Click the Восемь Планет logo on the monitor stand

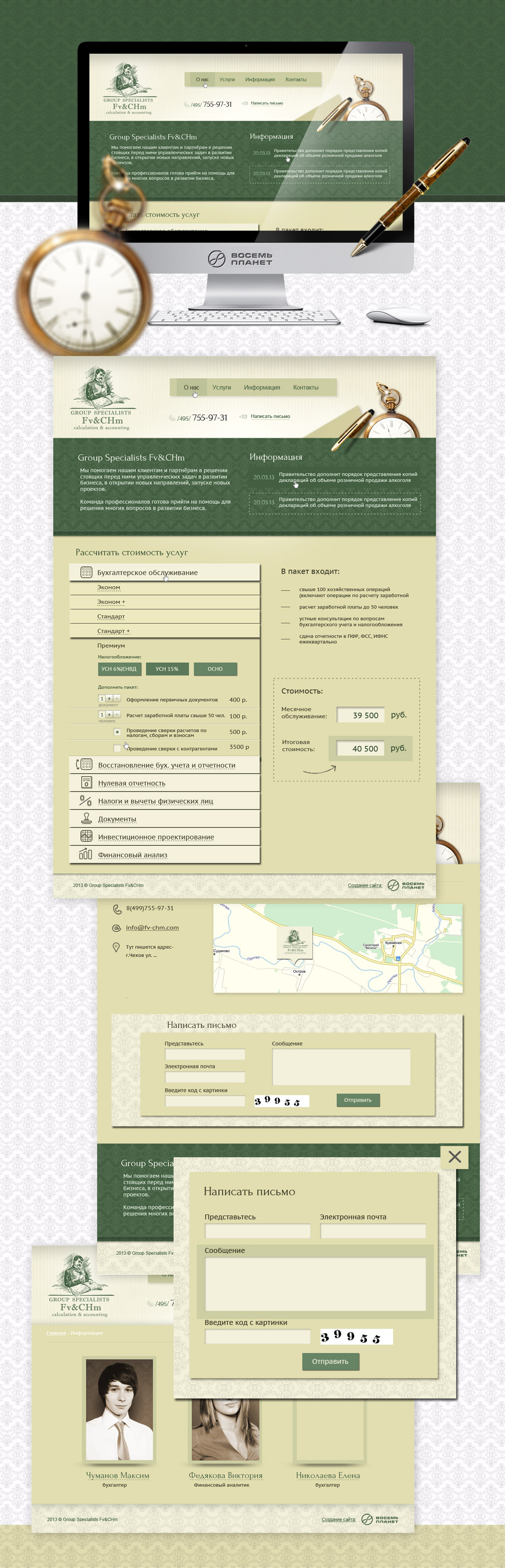click(240, 259)
